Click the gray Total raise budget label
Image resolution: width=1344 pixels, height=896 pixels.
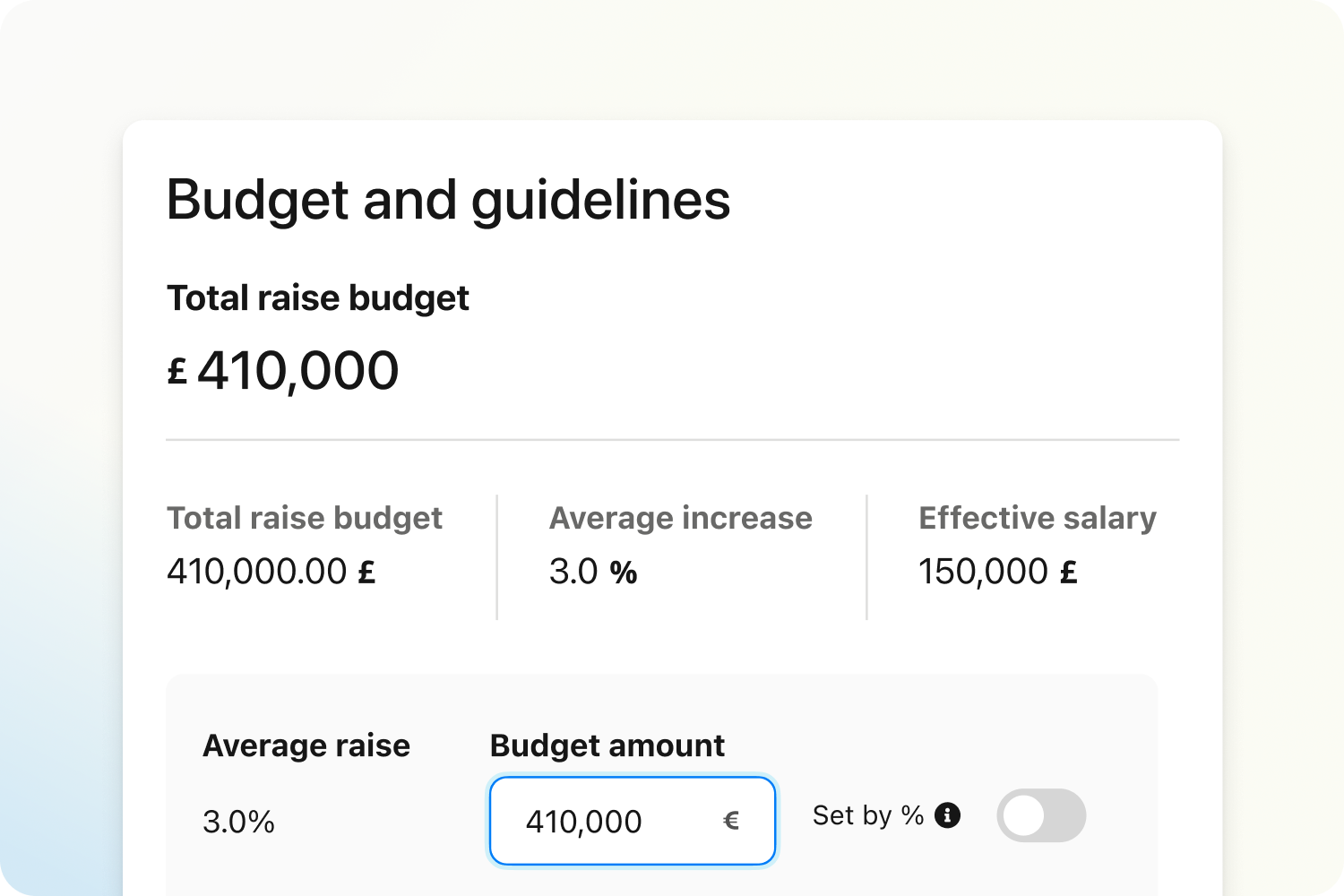coord(305,518)
